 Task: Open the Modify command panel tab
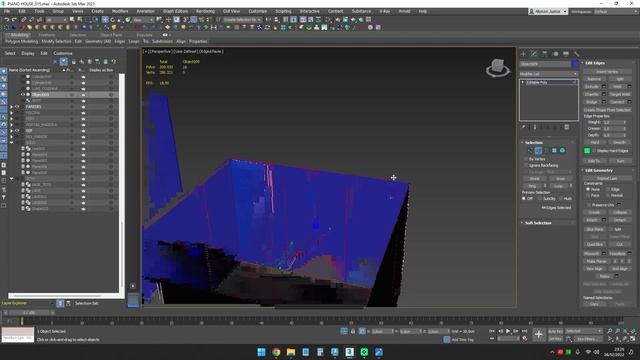click(534, 54)
